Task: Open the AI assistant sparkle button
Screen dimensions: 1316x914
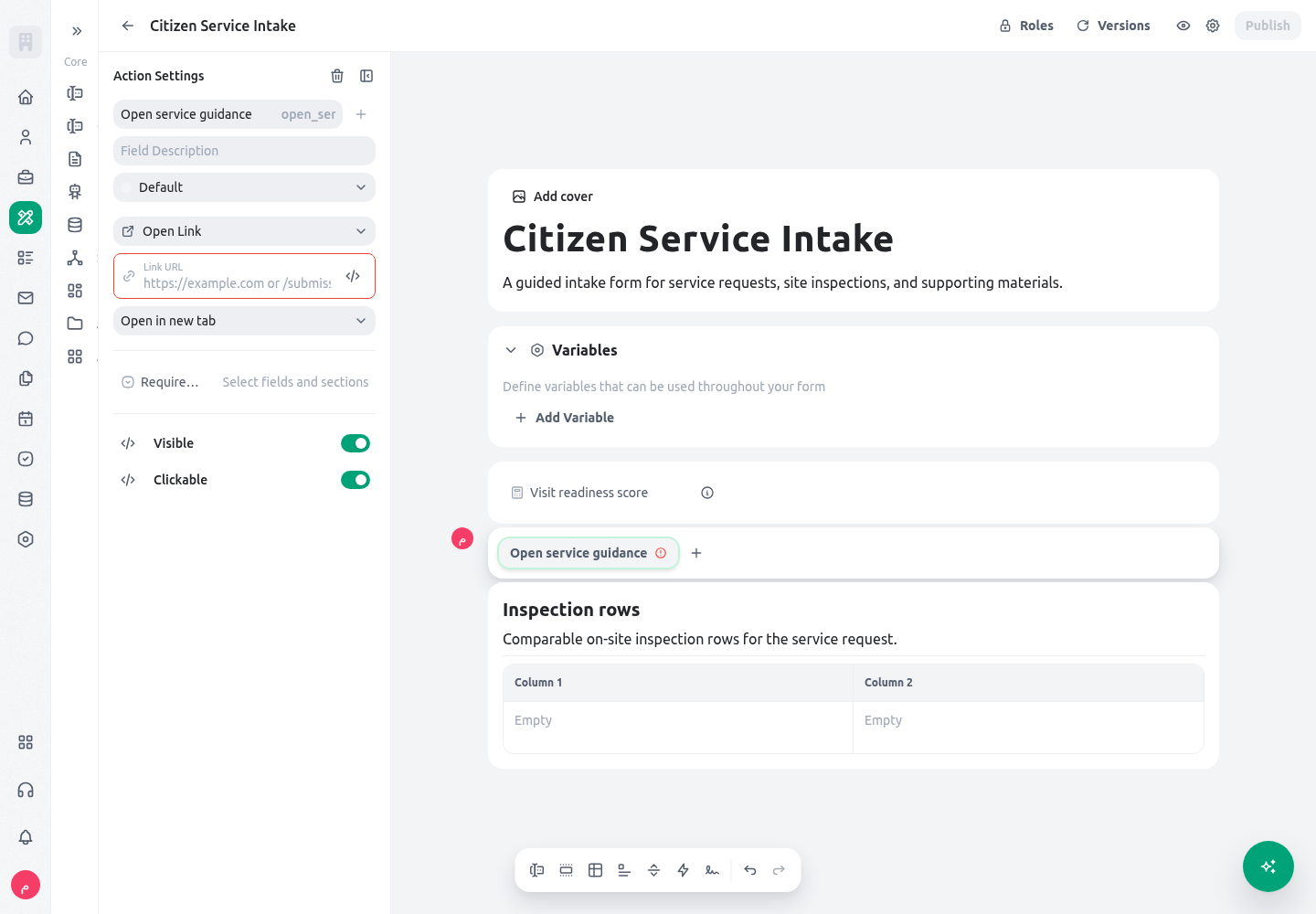Action: click(1268, 866)
